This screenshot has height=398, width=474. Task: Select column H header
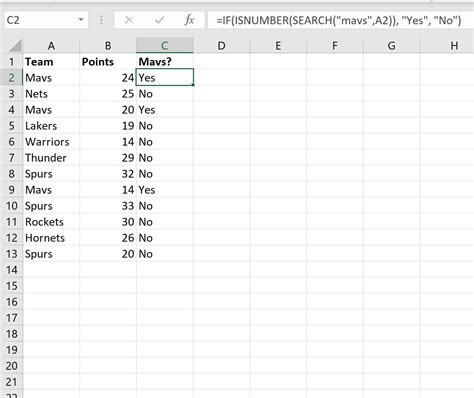[x=447, y=46]
